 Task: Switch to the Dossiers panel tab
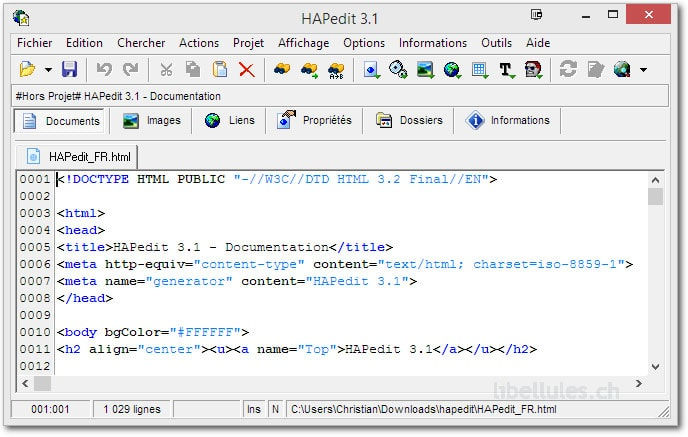pyautogui.click(x=408, y=121)
